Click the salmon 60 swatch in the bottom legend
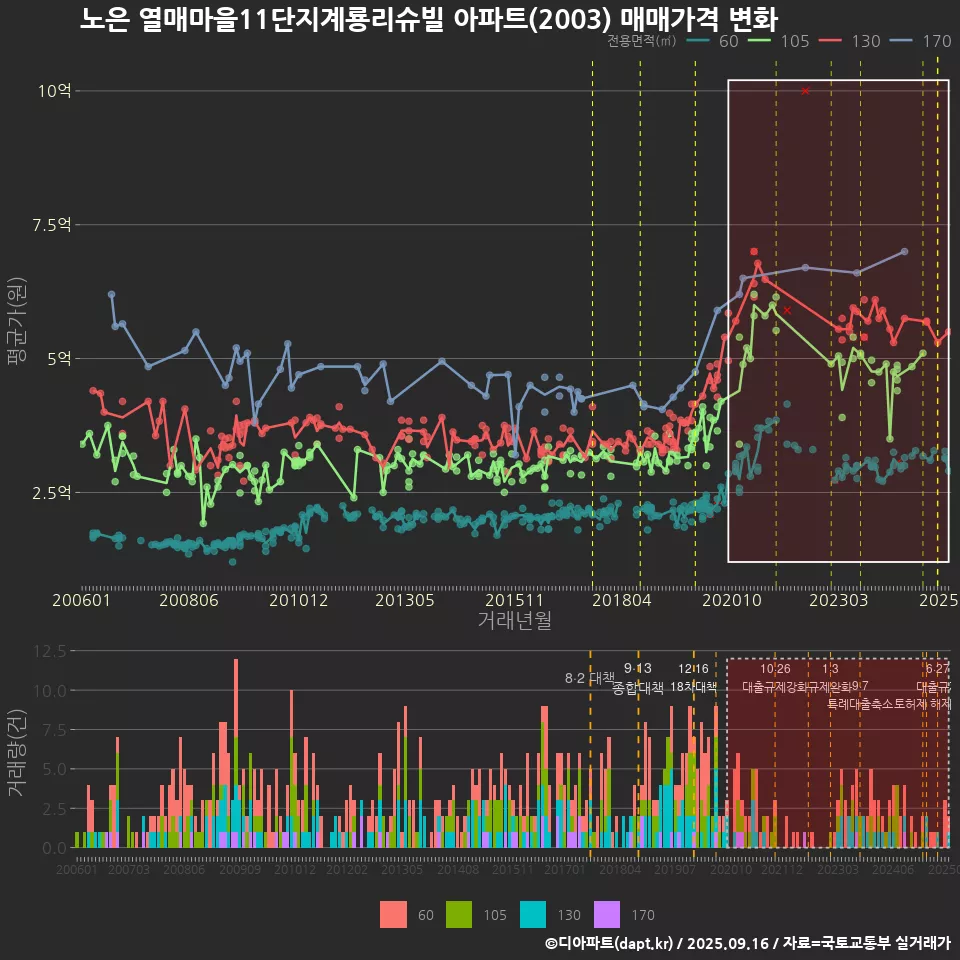 [393, 915]
